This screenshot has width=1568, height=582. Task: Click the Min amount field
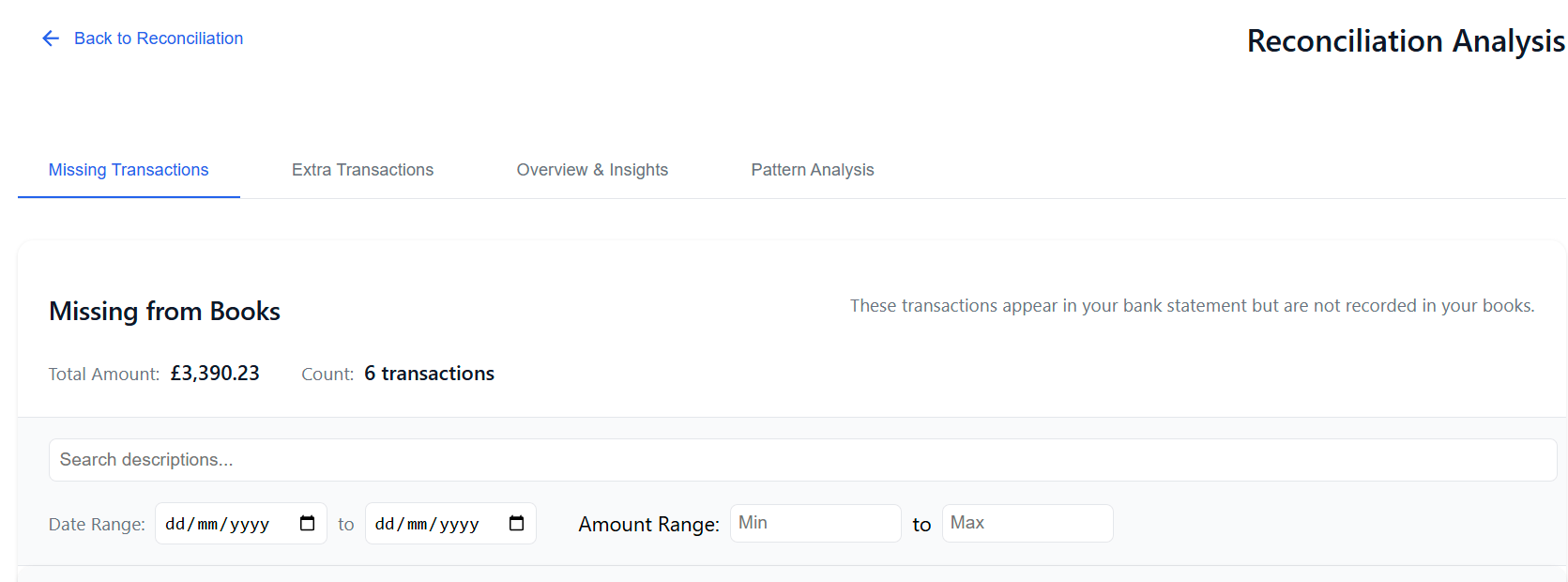(x=814, y=524)
